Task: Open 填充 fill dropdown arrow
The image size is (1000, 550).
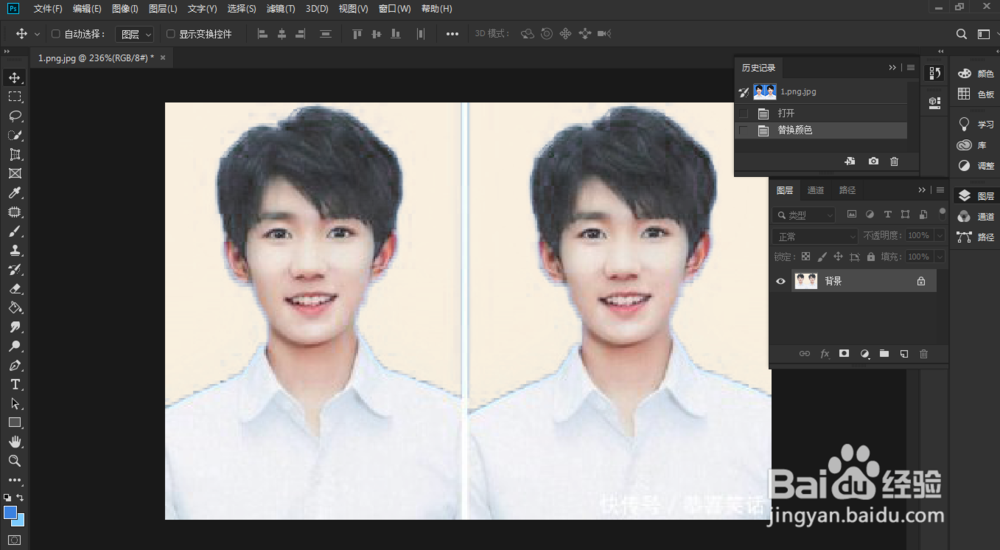Action: coord(939,256)
